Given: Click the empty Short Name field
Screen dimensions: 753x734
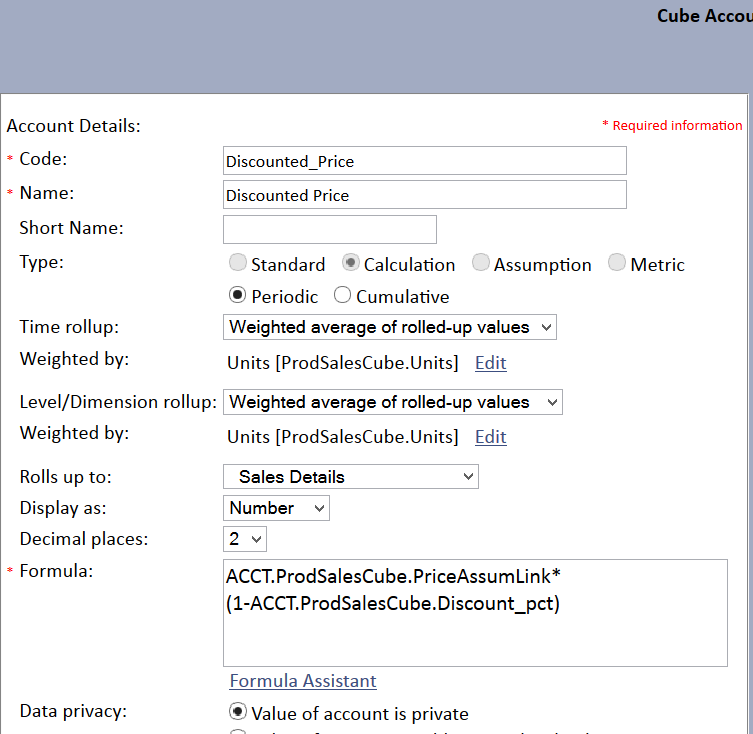Looking at the screenshot, I should tap(329, 229).
